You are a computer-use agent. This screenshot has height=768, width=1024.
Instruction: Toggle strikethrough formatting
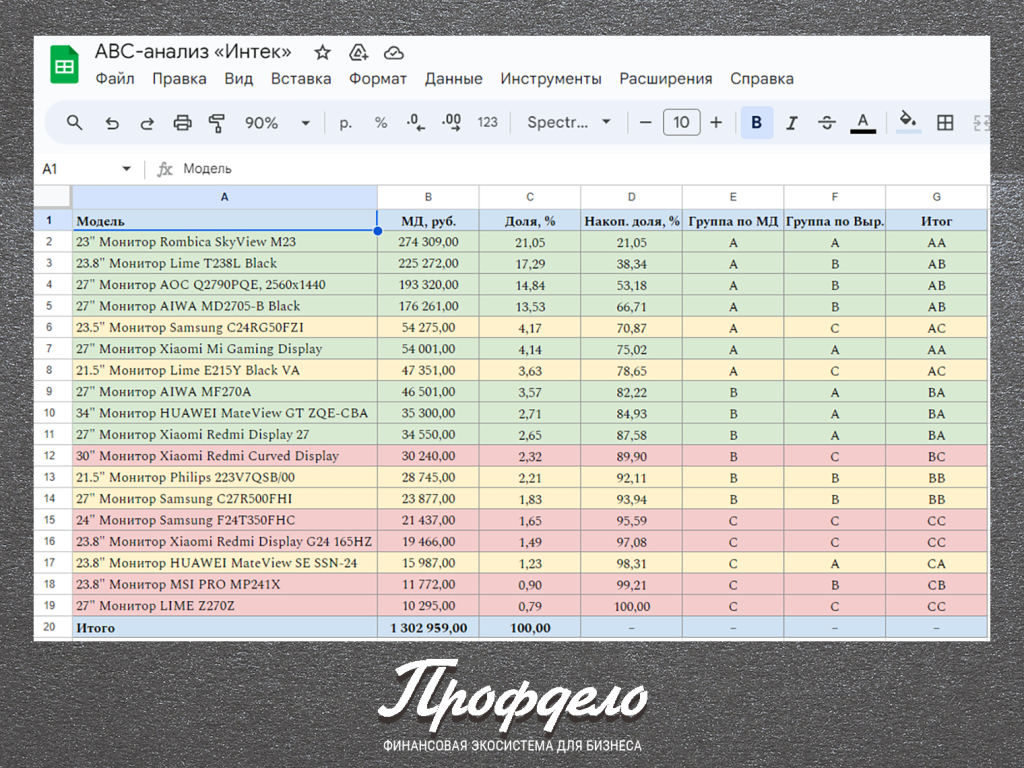click(827, 123)
